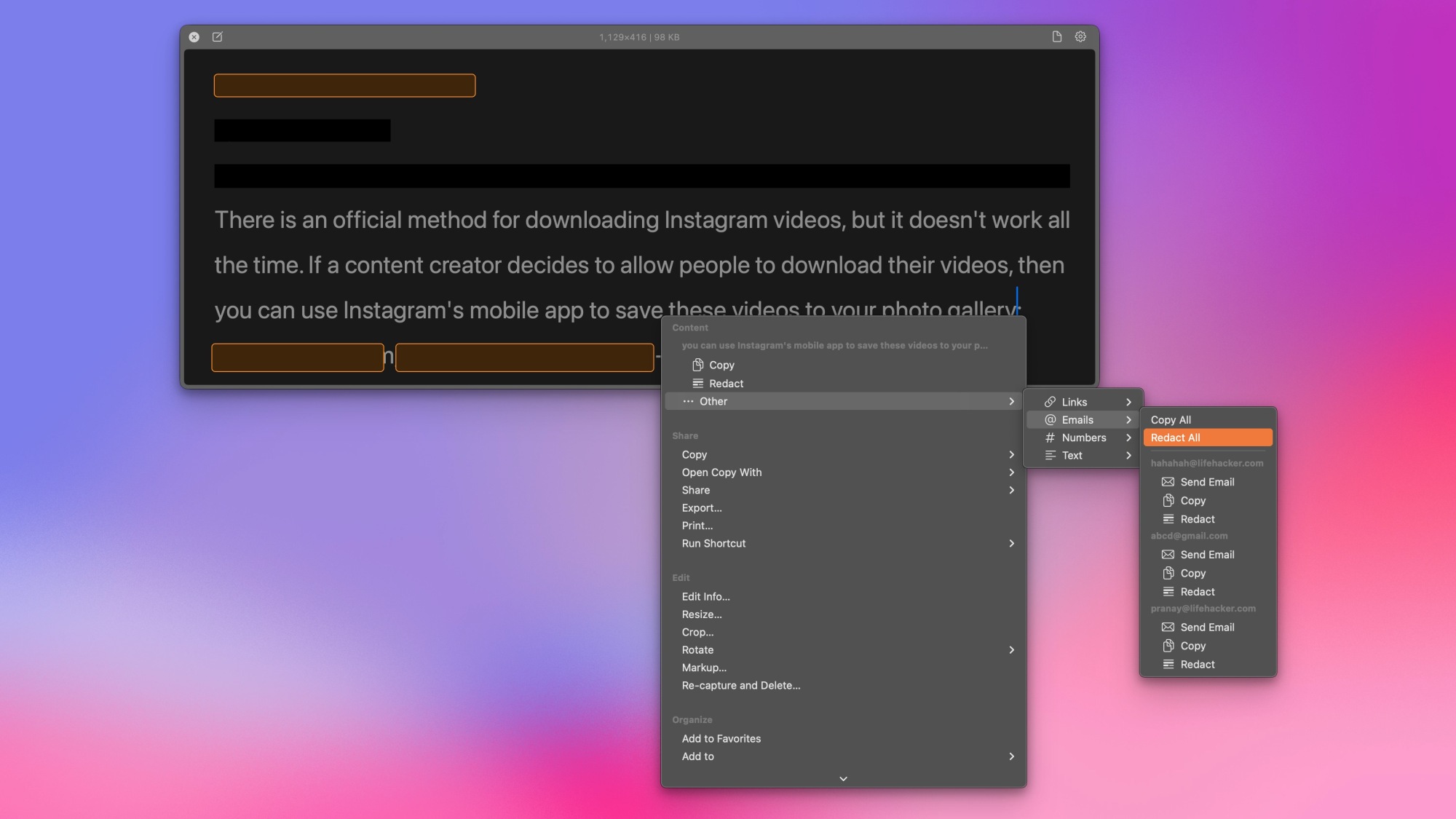Click Add to Favorites
Image resolution: width=1456 pixels, height=819 pixels.
[721, 739]
